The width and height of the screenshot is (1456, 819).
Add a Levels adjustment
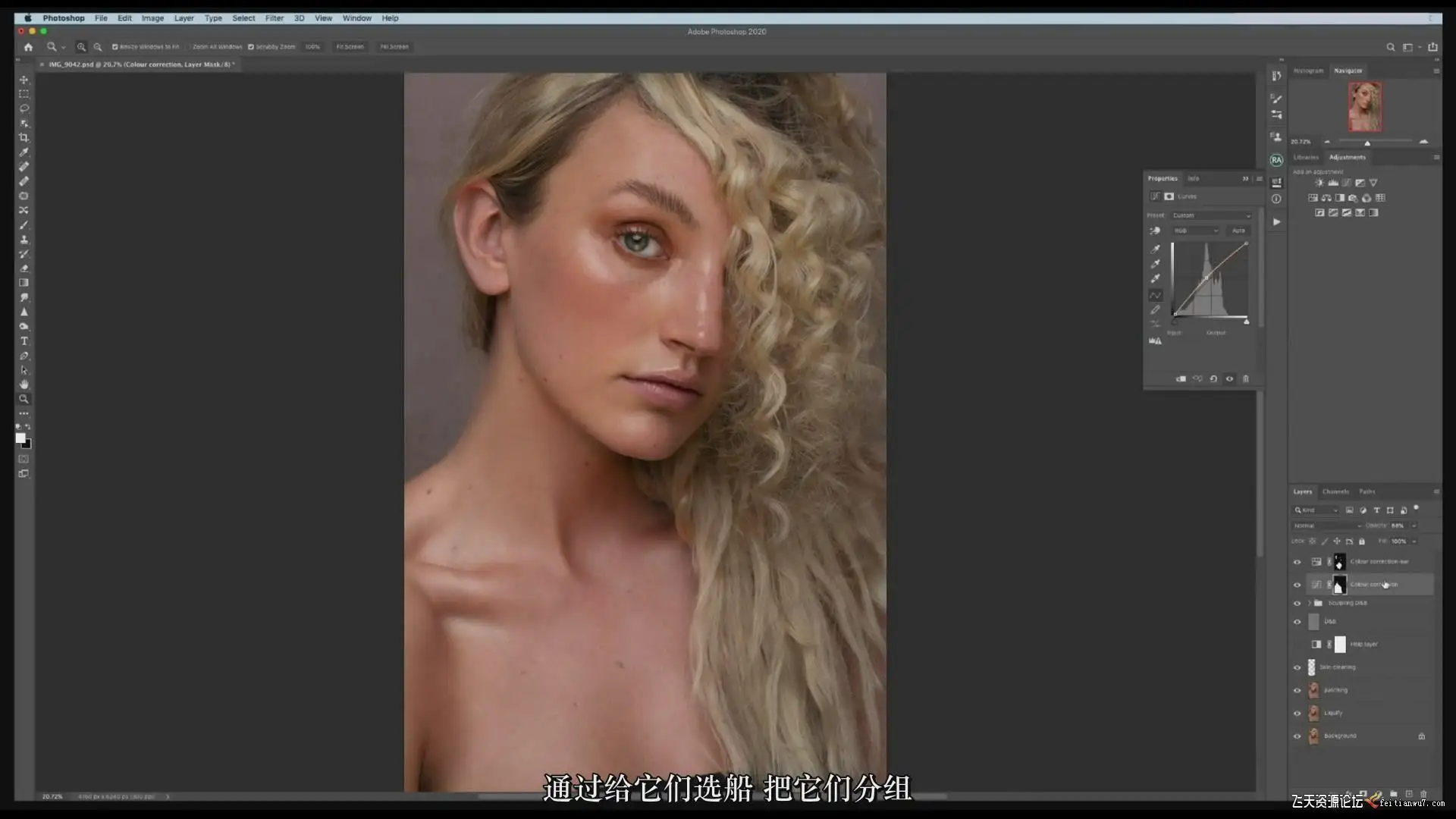1332,183
